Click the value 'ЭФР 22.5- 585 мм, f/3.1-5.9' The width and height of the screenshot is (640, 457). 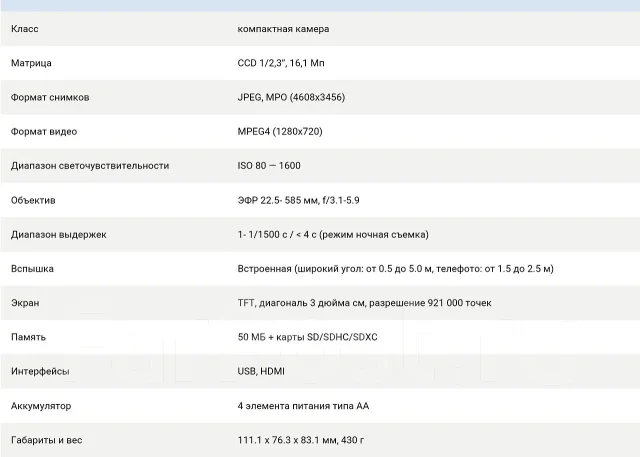pos(298,200)
